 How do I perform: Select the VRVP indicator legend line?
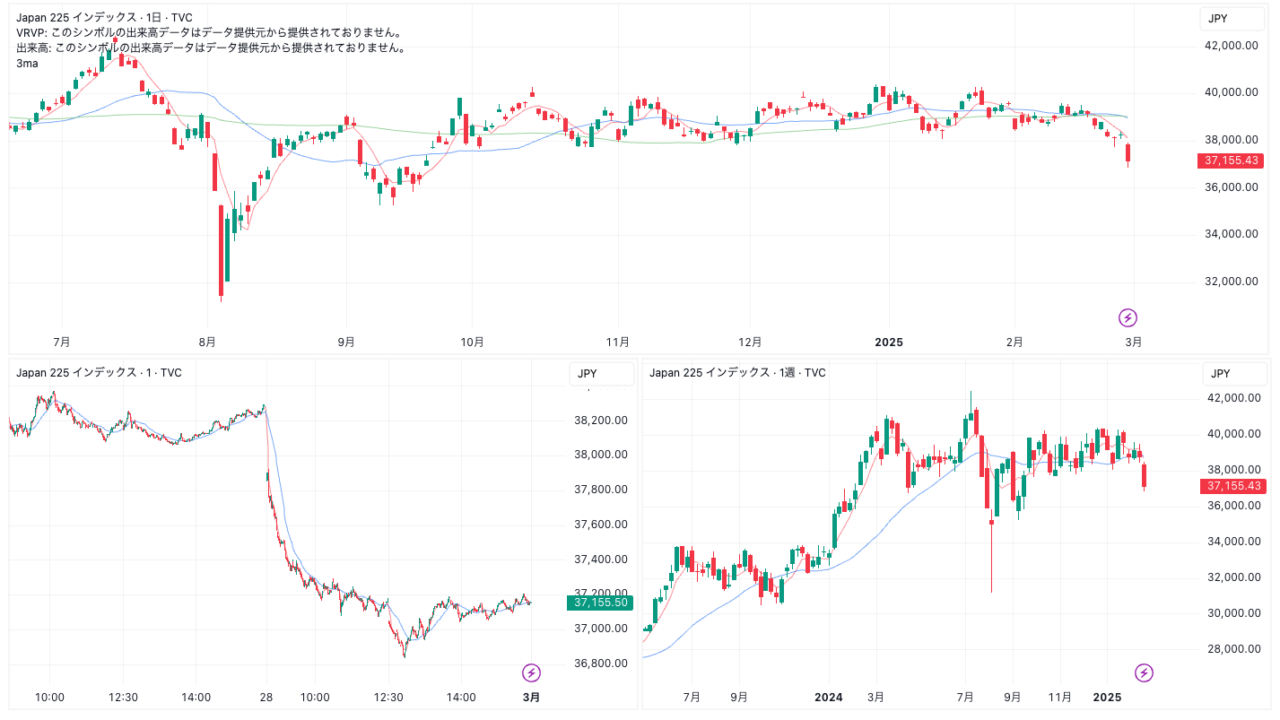[210, 33]
